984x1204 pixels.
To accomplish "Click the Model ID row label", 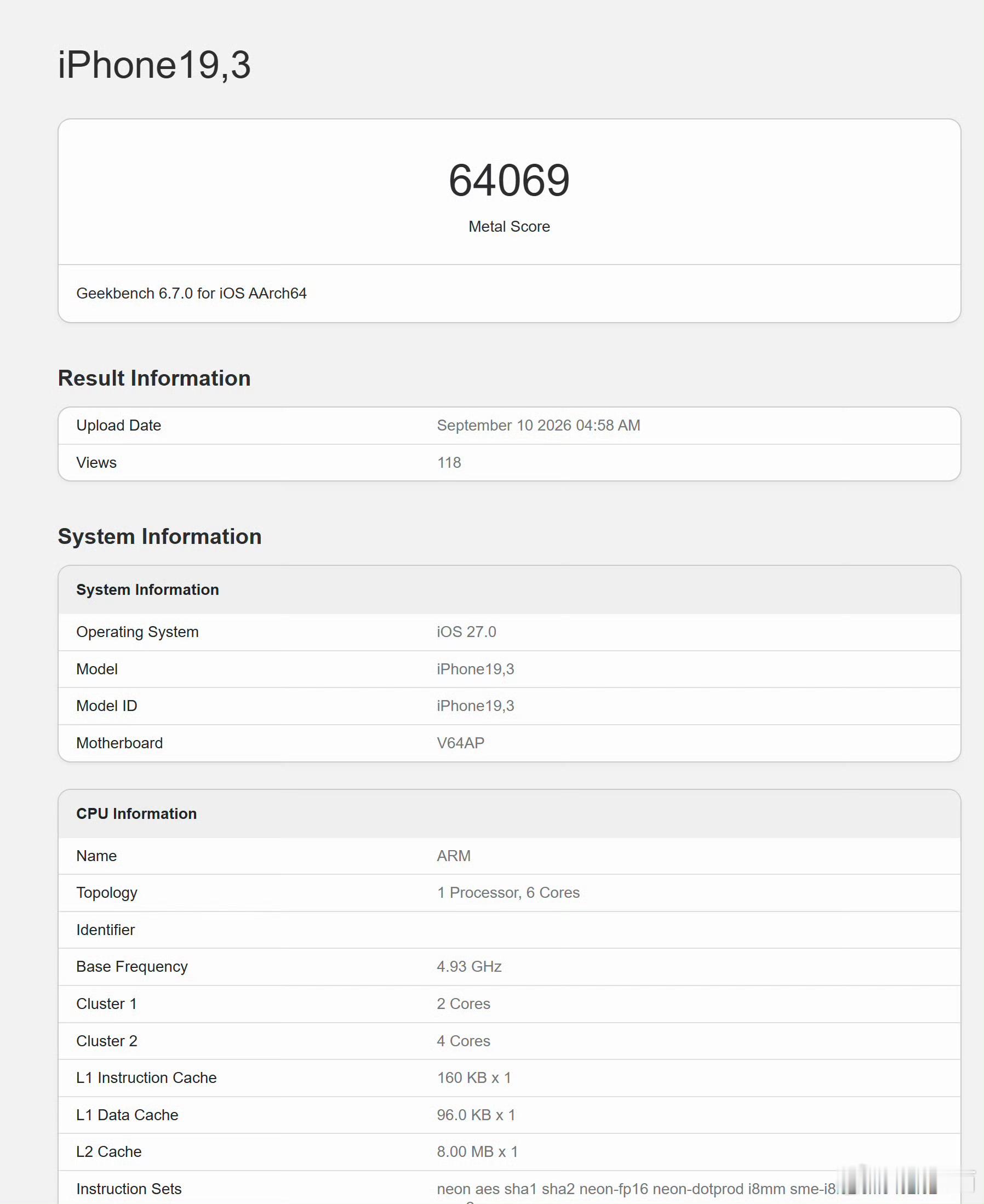I will pyautogui.click(x=106, y=706).
